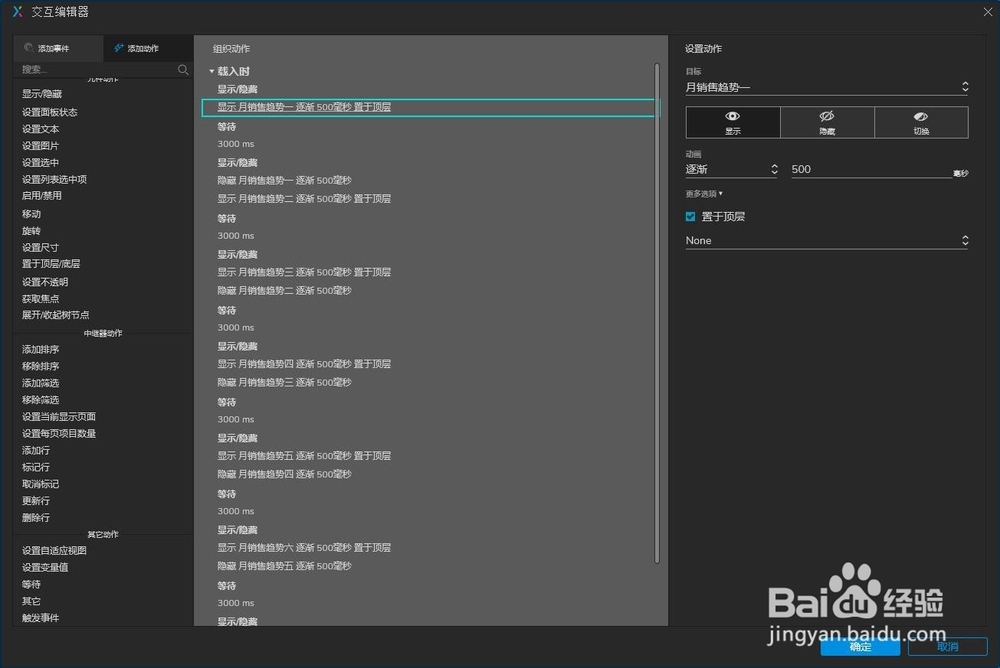Click the organize actions scrollbar
The image size is (1000, 668).
[657, 313]
